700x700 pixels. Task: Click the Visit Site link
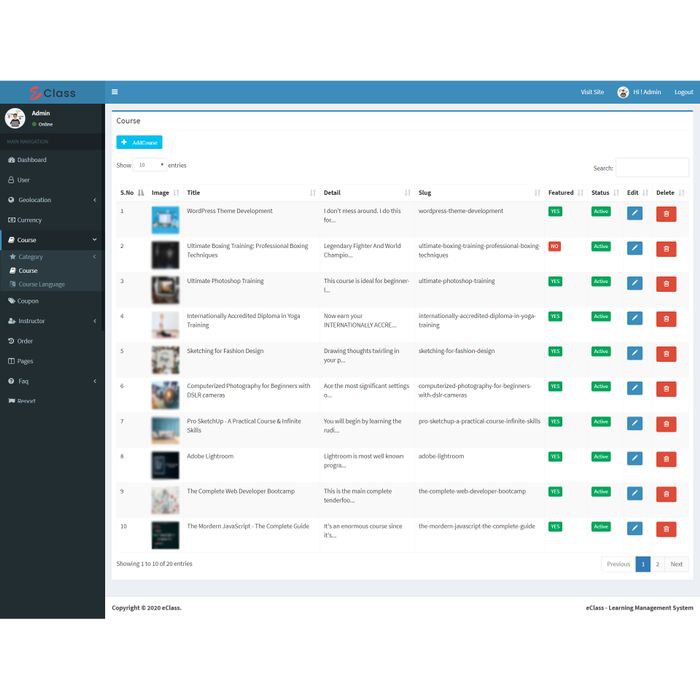tap(592, 92)
